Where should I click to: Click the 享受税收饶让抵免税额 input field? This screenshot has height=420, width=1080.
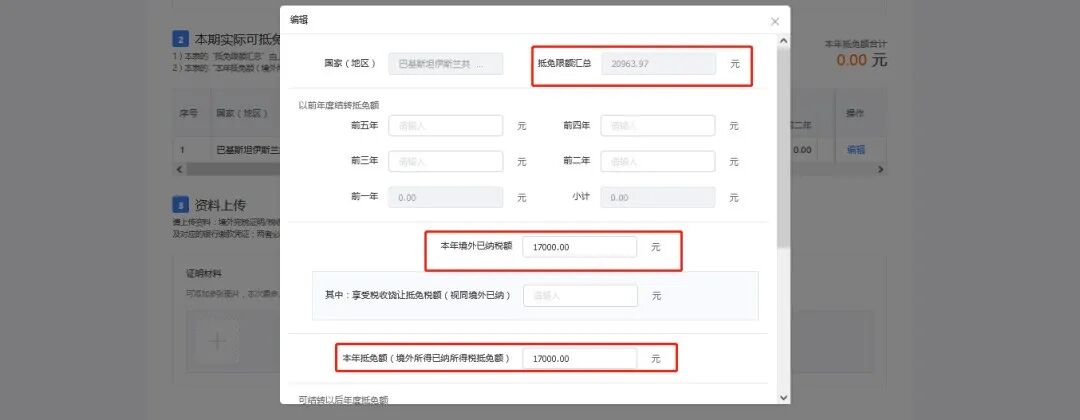click(x=580, y=295)
